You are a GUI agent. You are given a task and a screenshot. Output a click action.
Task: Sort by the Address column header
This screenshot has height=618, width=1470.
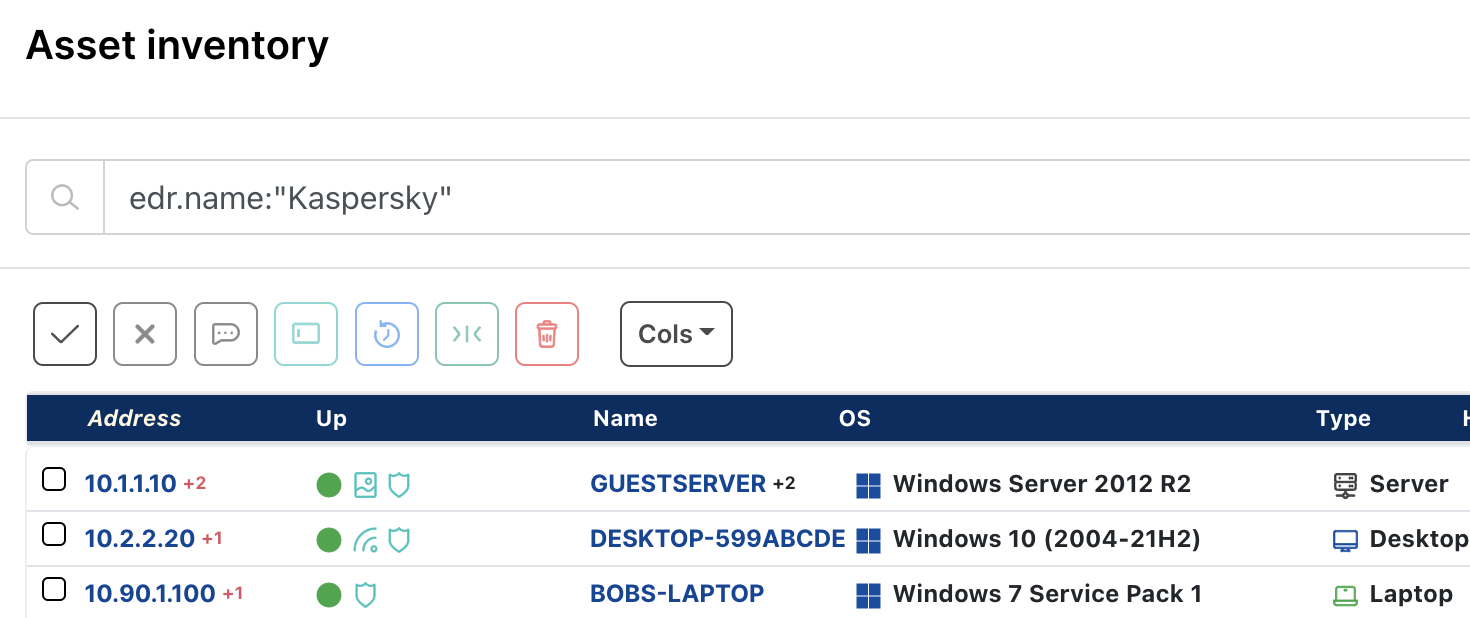[134, 418]
